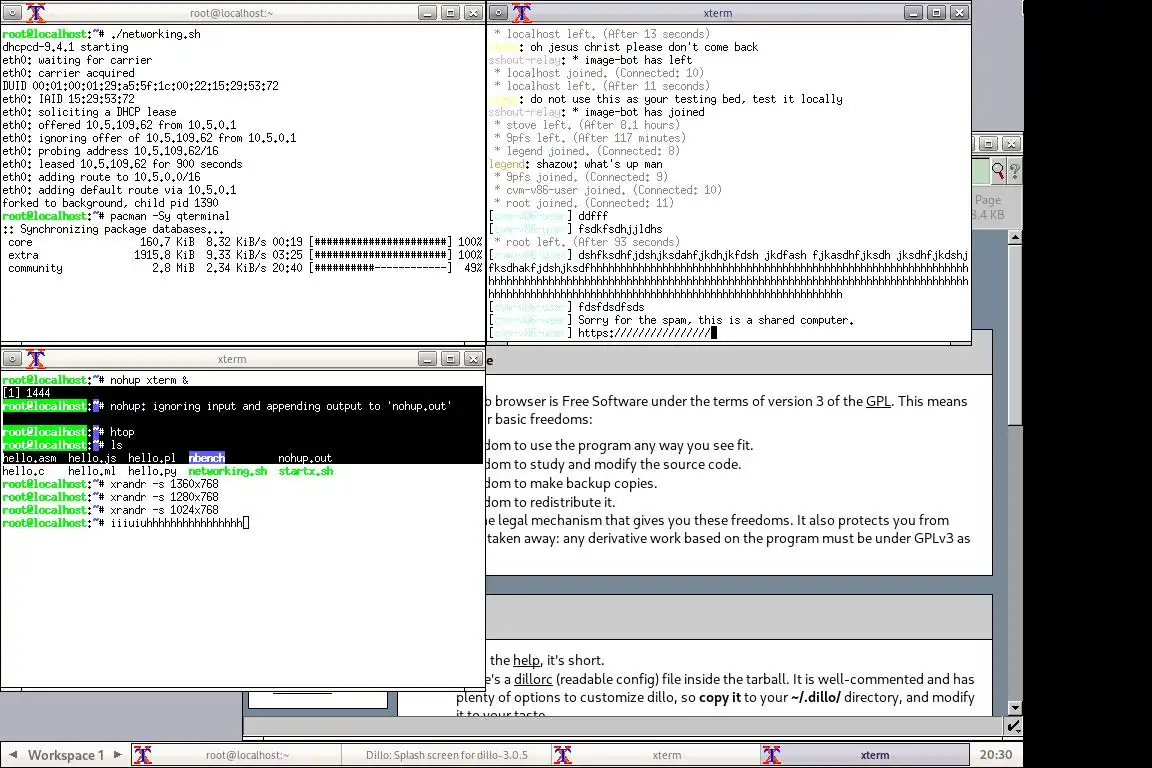The width and height of the screenshot is (1152, 768).
Task: Select Dillo Splash screen taskbar entry
Action: pyautogui.click(x=447, y=755)
